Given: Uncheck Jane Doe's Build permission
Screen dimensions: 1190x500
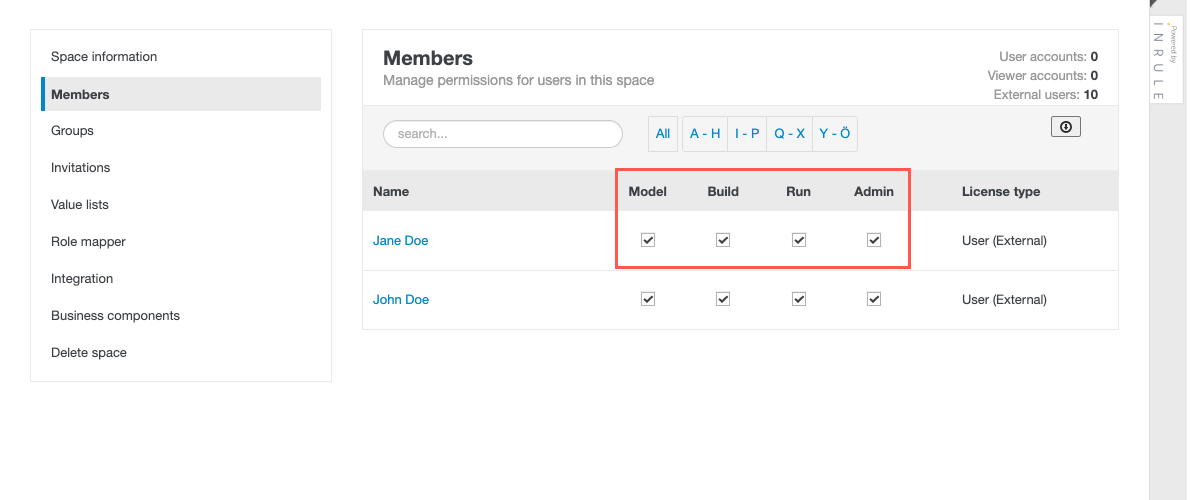Looking at the screenshot, I should pos(723,240).
